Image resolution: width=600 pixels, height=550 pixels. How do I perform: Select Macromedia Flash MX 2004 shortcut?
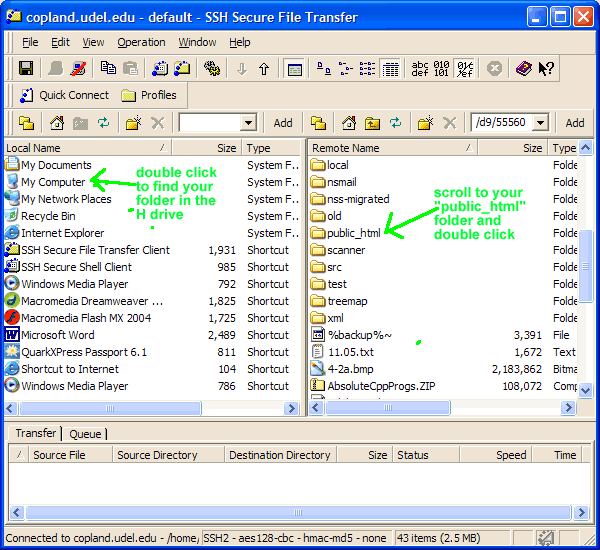point(86,318)
